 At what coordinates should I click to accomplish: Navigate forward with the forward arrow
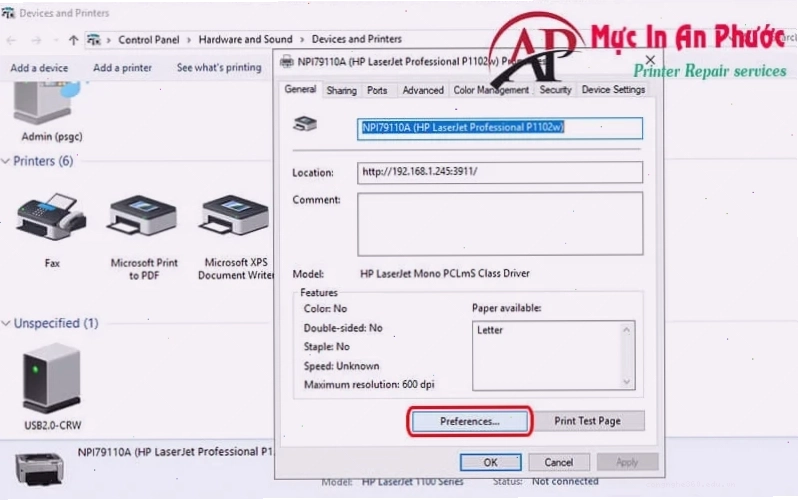pyautogui.click(x=36, y=40)
